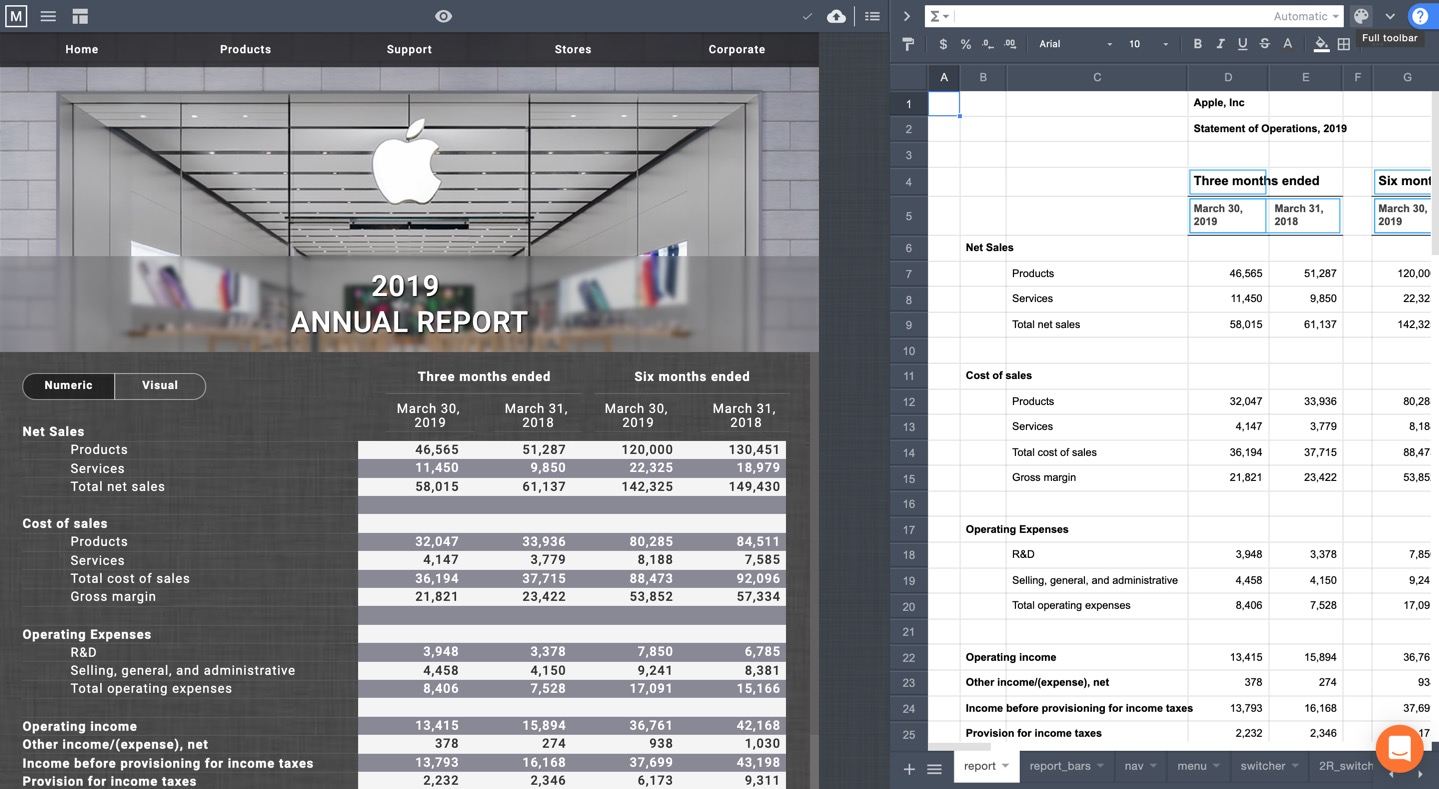This screenshot has width=1439, height=789.
Task: Click 'Gross margin' label in spreadsheet
Action: pos(1044,477)
